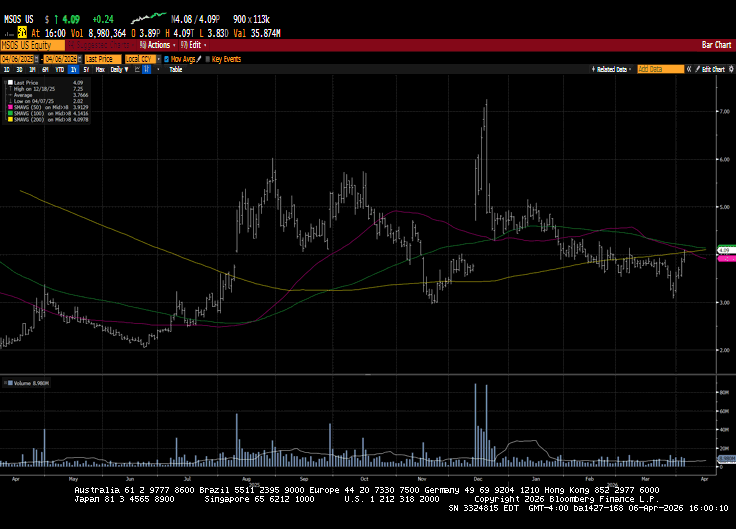Open the Edit dropdown menu

[193, 45]
